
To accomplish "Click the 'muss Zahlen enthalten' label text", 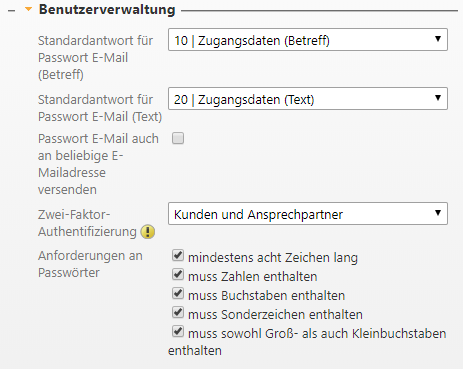I will [x=253, y=277].
